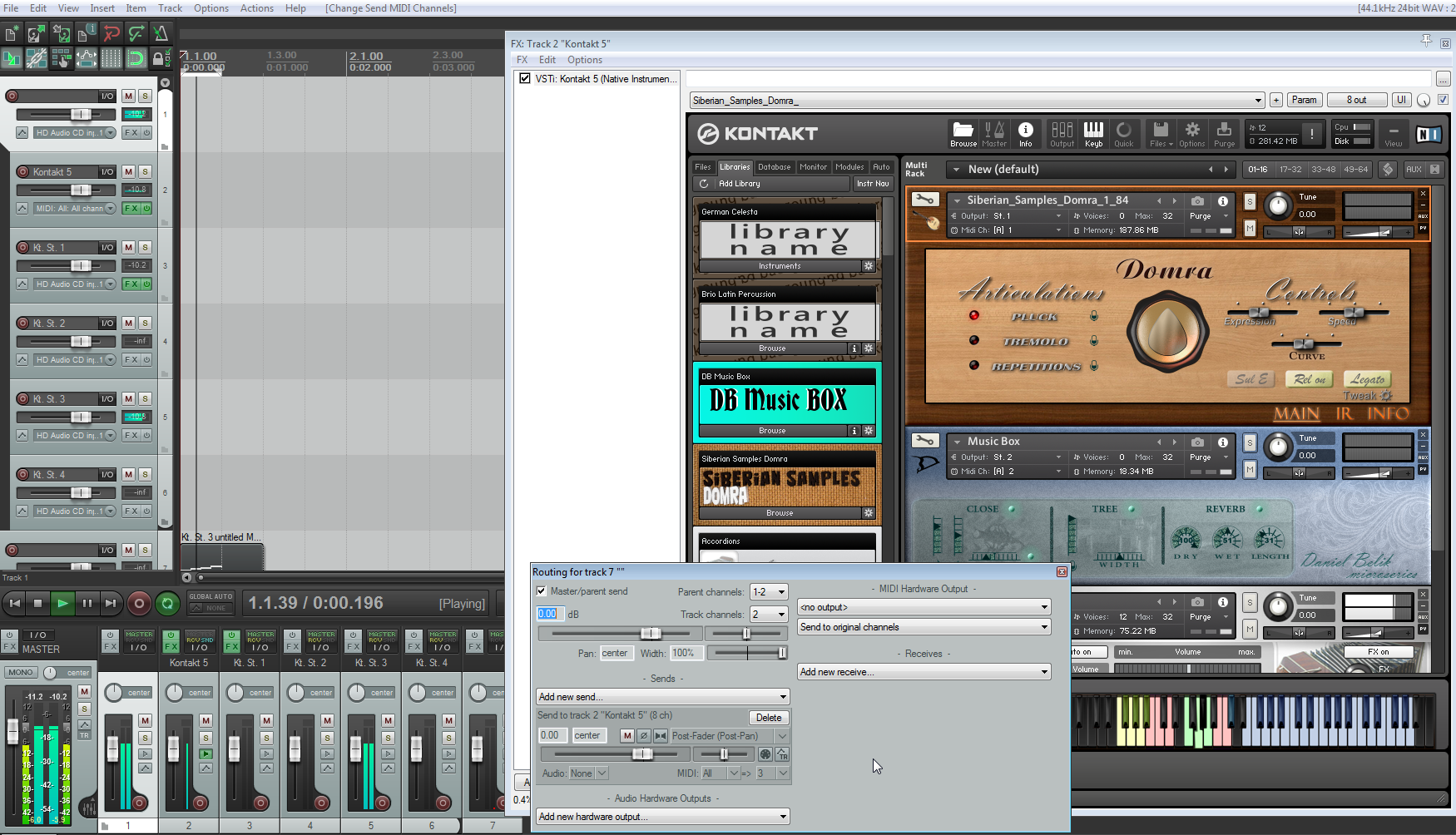Switch to Kontakt Database tab
The image size is (1456, 835).
point(775,167)
